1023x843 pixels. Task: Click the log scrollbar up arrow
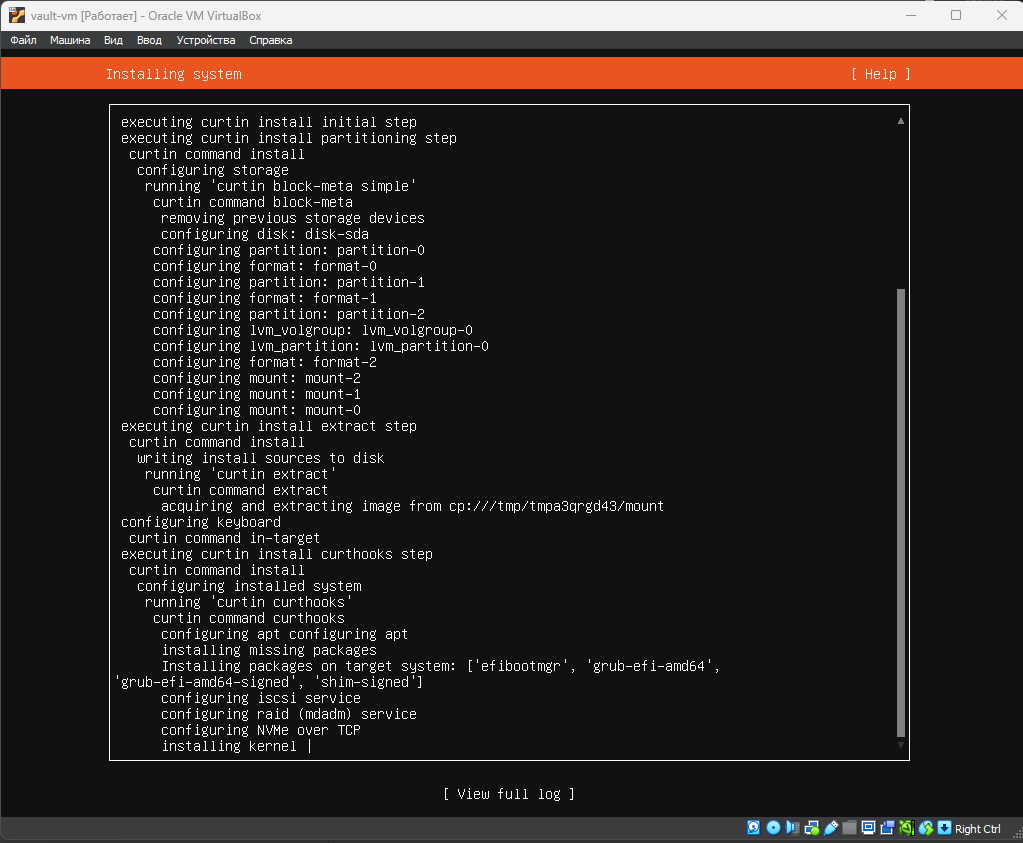point(900,121)
